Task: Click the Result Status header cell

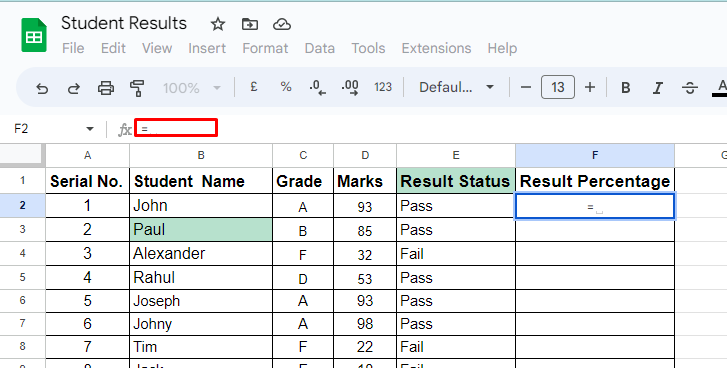Action: [x=456, y=181]
